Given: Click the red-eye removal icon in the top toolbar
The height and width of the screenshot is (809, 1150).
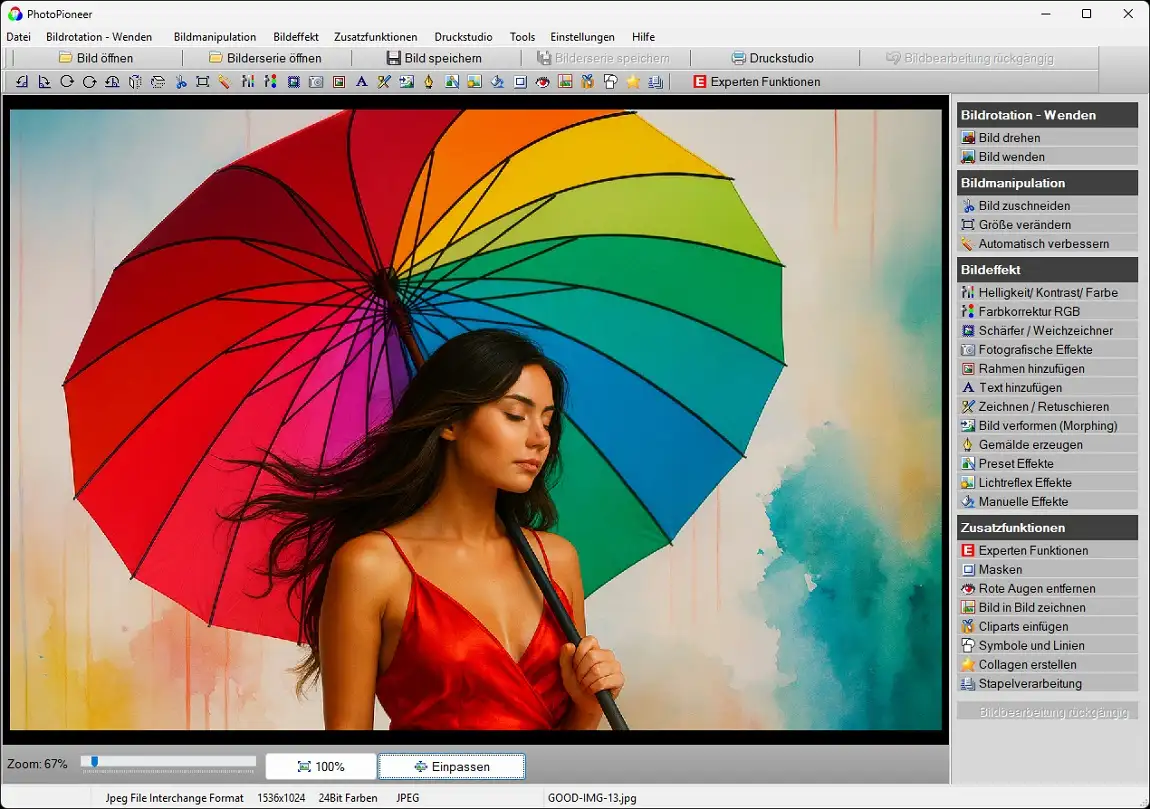Looking at the screenshot, I should tap(542, 82).
